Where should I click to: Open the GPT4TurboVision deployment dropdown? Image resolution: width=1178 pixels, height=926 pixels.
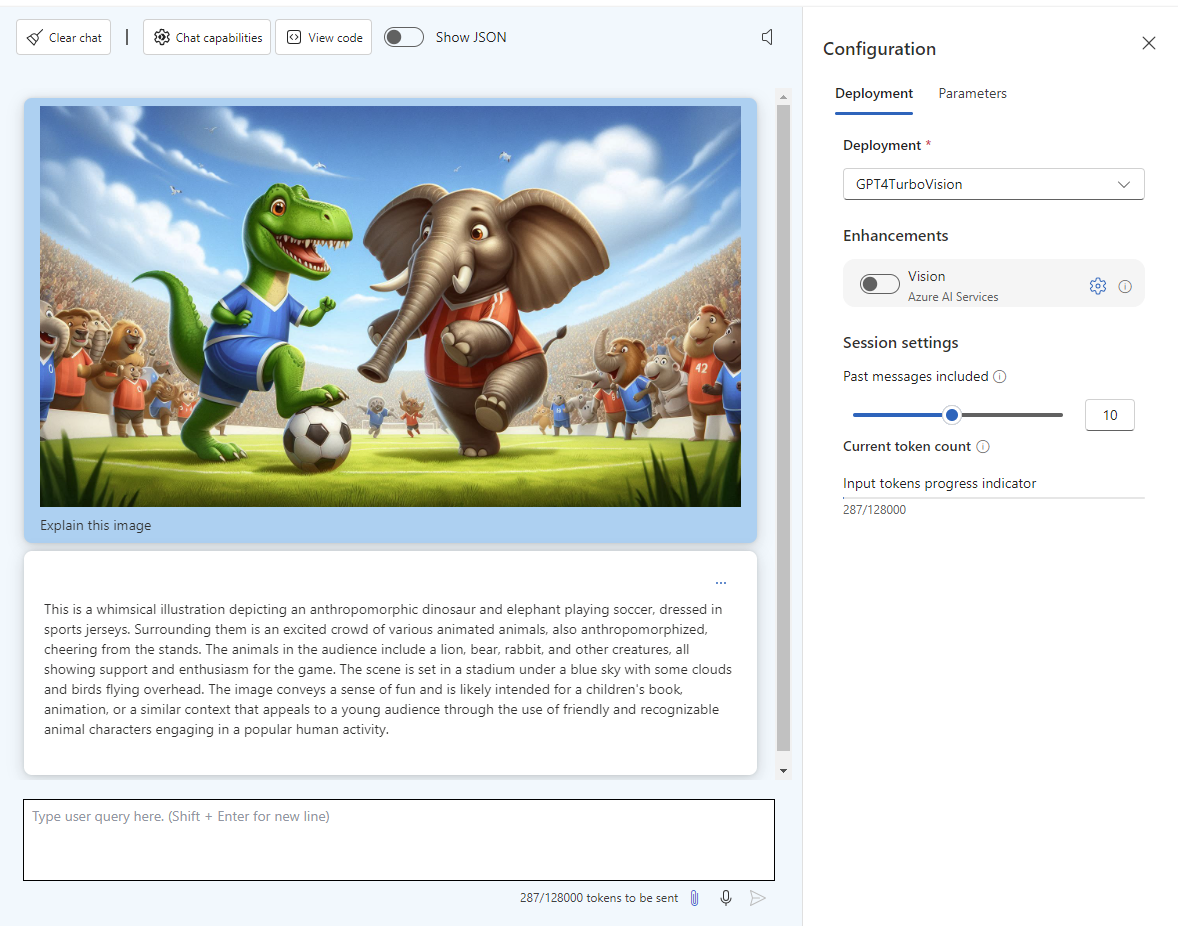tap(993, 184)
